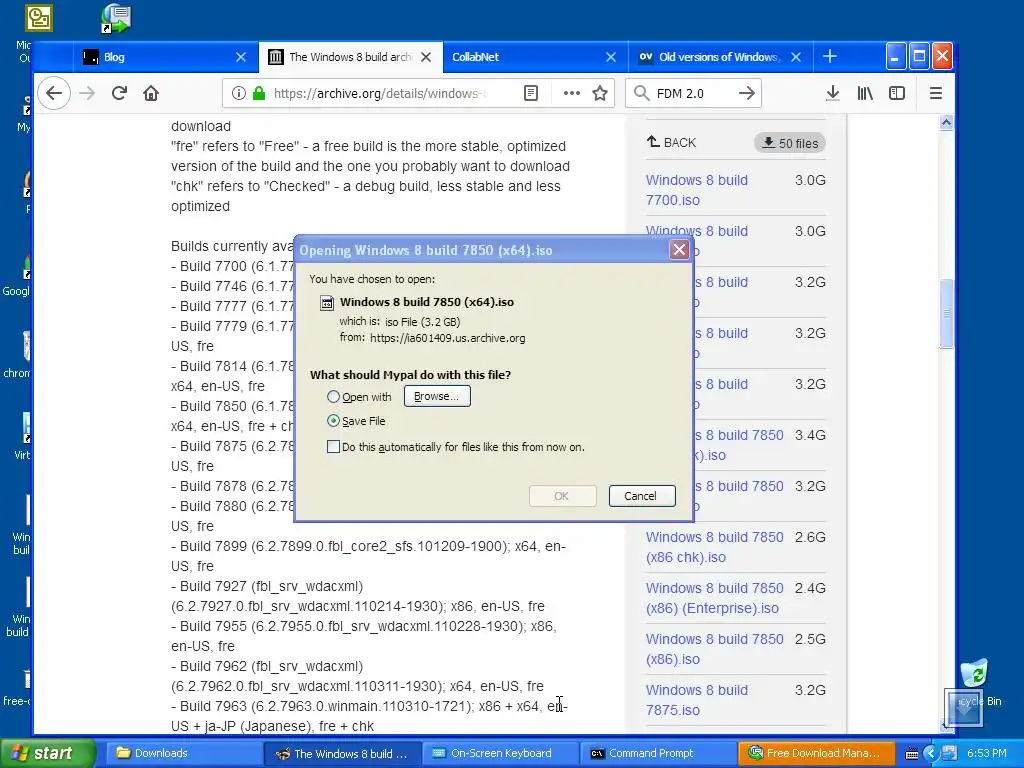The width and height of the screenshot is (1024, 768).
Task: Open the on-screen keyboard tray icon
Action: coord(912,754)
